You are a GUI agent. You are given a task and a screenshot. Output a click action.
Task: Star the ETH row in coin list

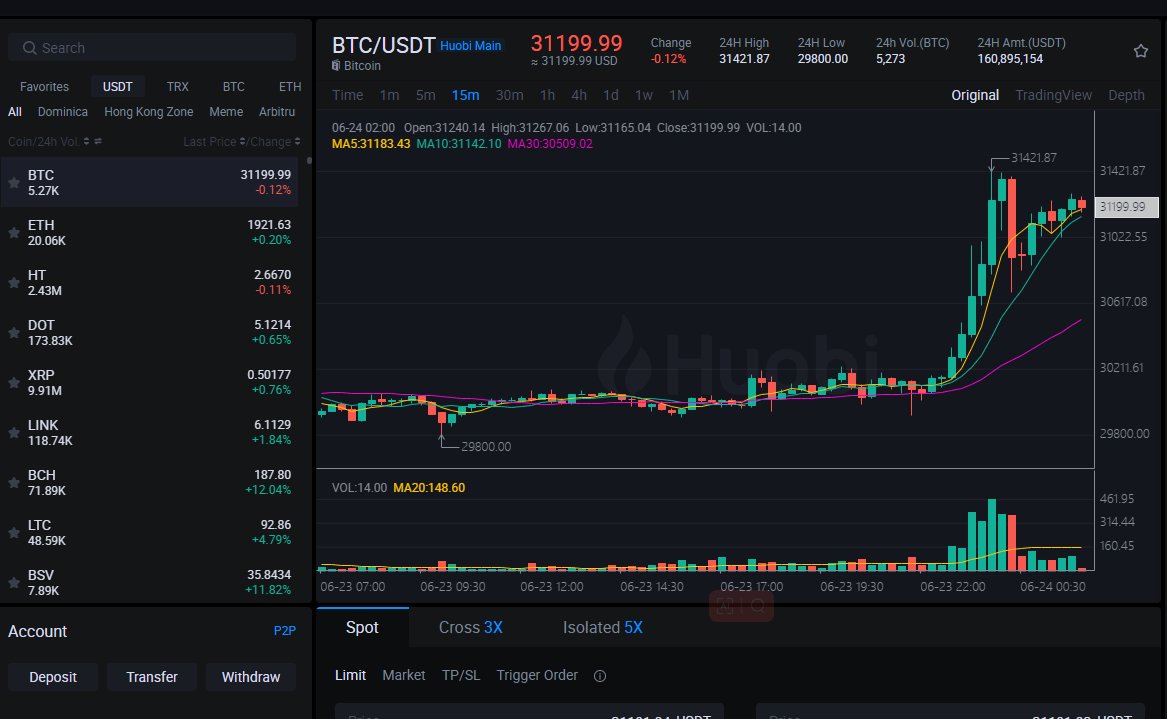[x=13, y=232]
